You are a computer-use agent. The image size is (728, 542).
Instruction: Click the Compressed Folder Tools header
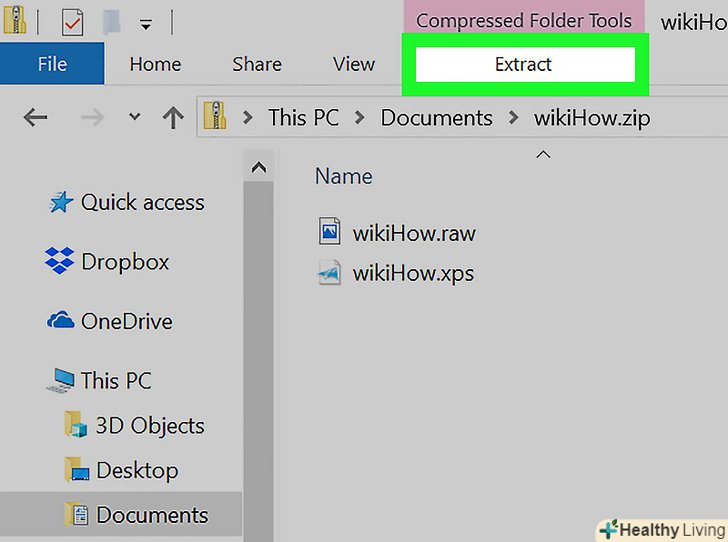point(524,20)
